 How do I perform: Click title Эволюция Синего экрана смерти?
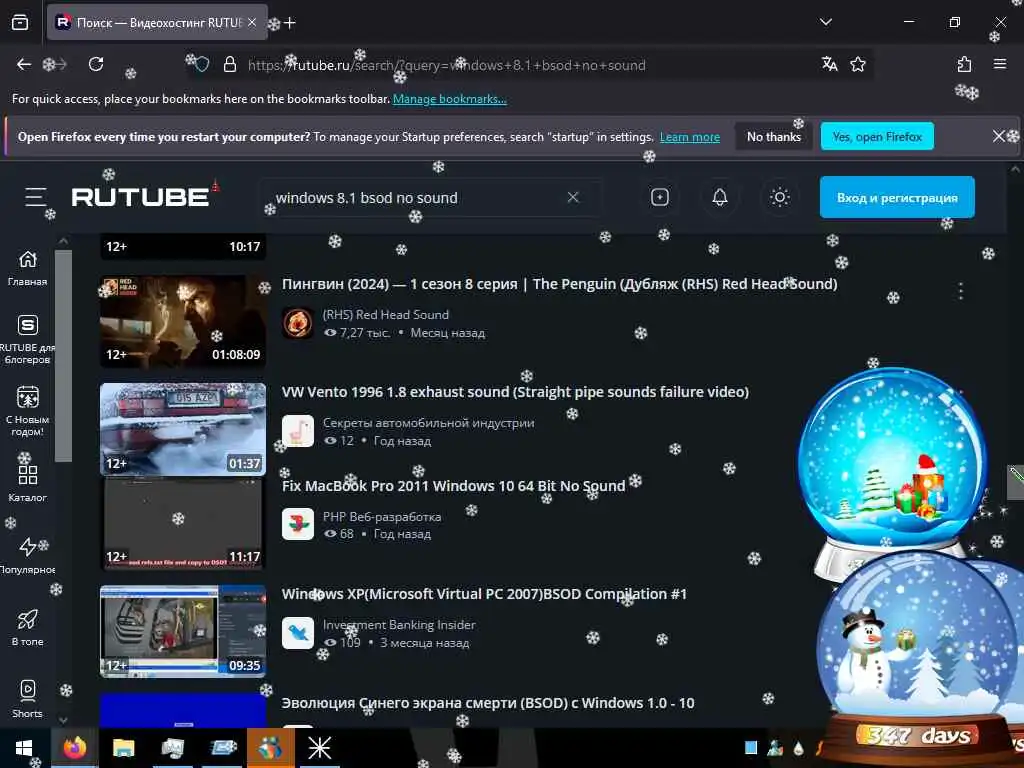[488, 703]
